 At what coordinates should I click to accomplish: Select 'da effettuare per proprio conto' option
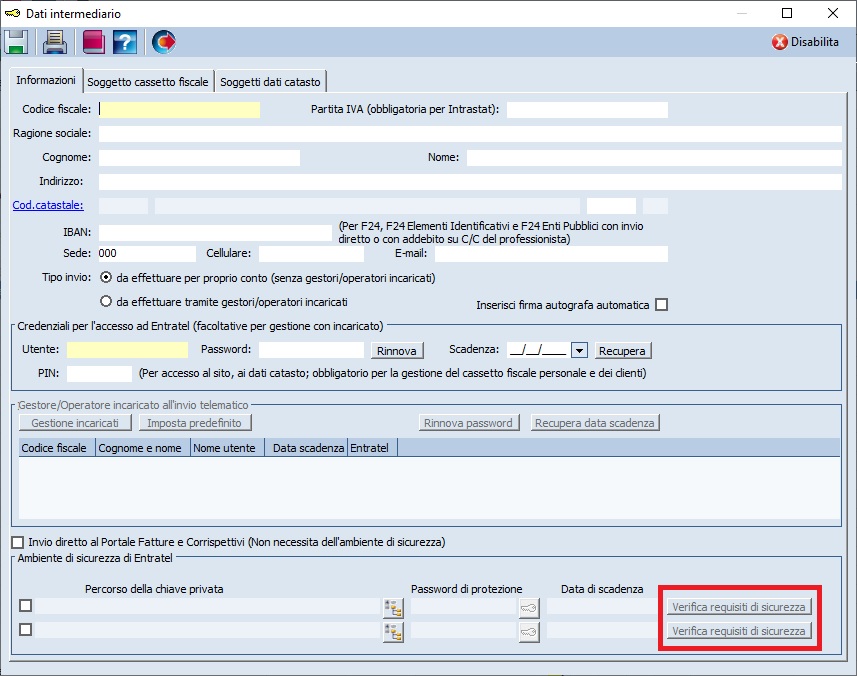(106, 278)
